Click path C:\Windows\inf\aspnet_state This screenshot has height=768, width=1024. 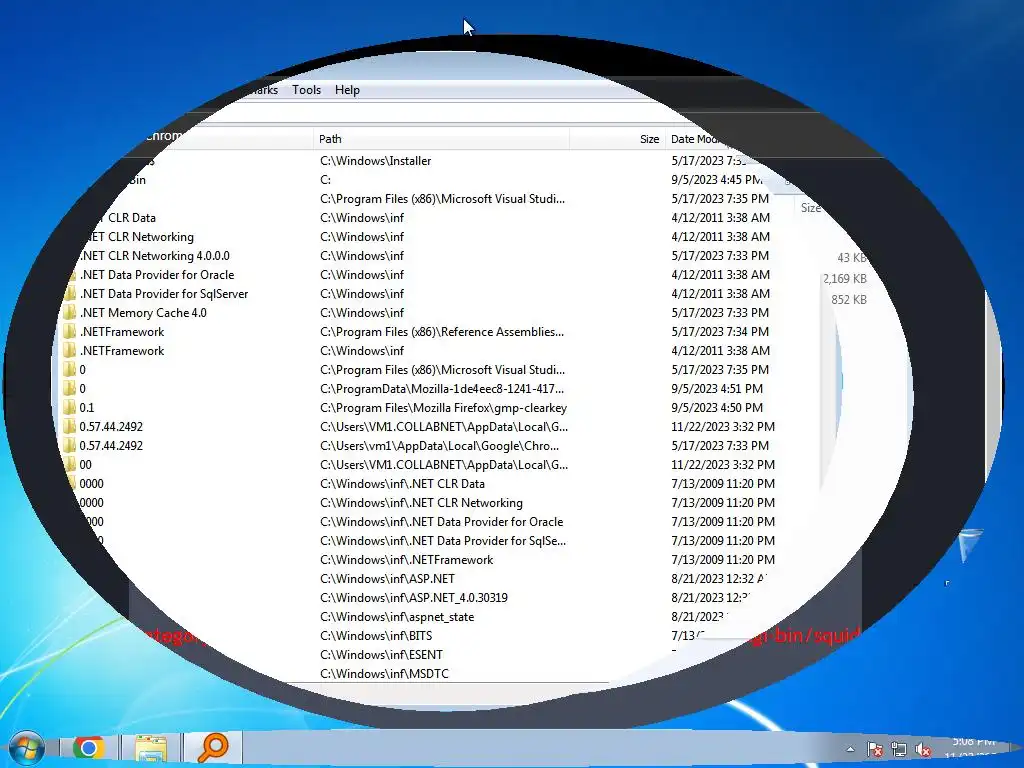tap(397, 616)
